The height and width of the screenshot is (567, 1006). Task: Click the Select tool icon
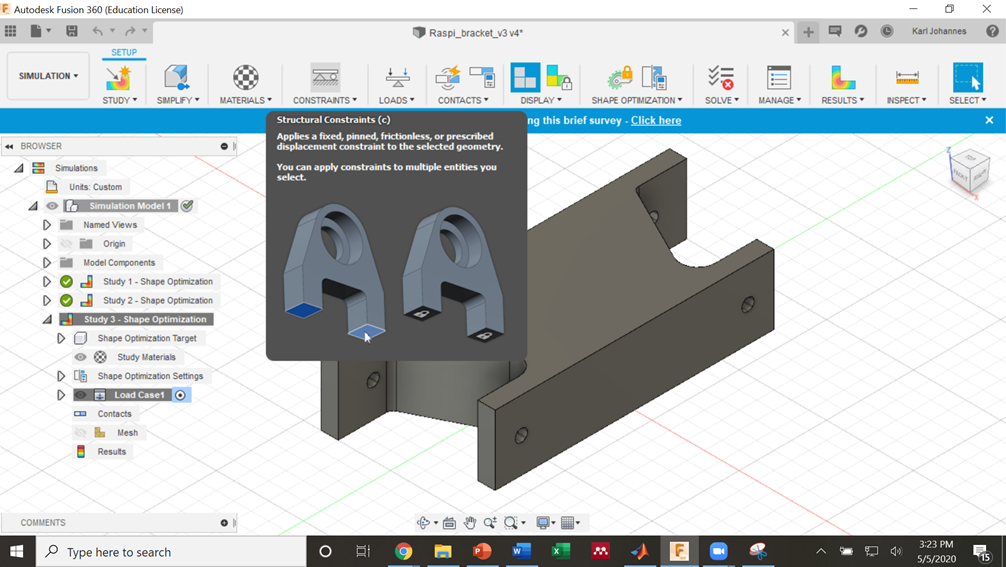pos(968,78)
